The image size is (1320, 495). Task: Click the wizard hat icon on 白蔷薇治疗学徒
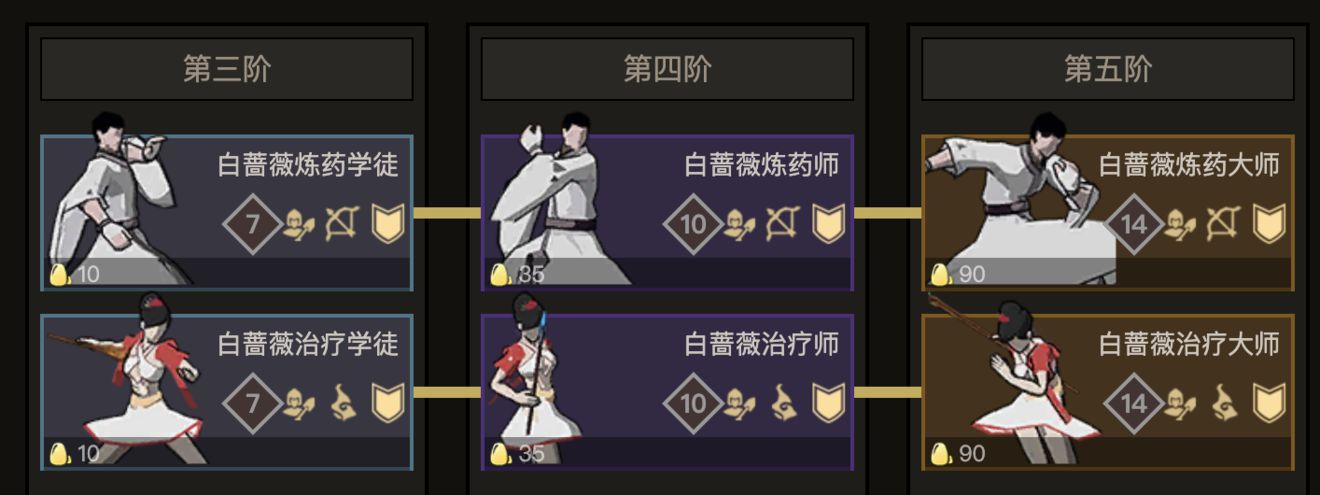click(x=342, y=403)
